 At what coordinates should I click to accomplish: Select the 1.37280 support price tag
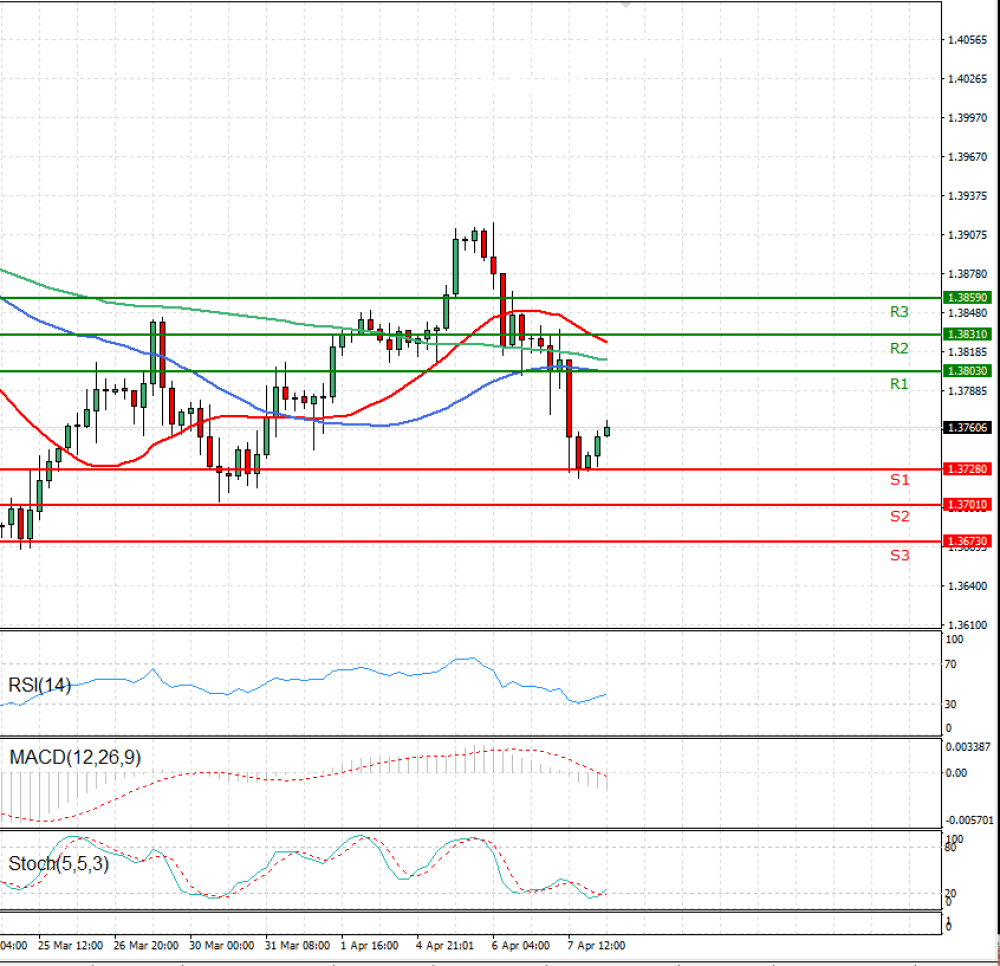[967, 469]
